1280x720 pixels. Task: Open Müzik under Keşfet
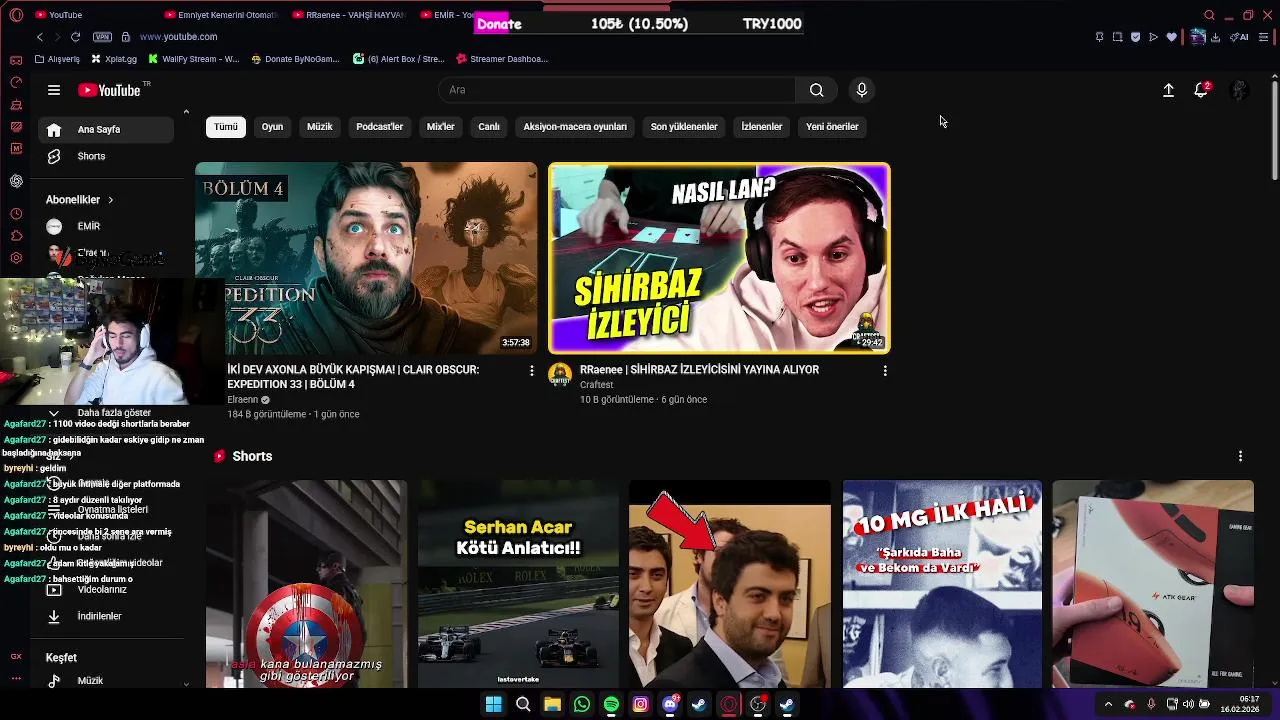click(x=106, y=680)
